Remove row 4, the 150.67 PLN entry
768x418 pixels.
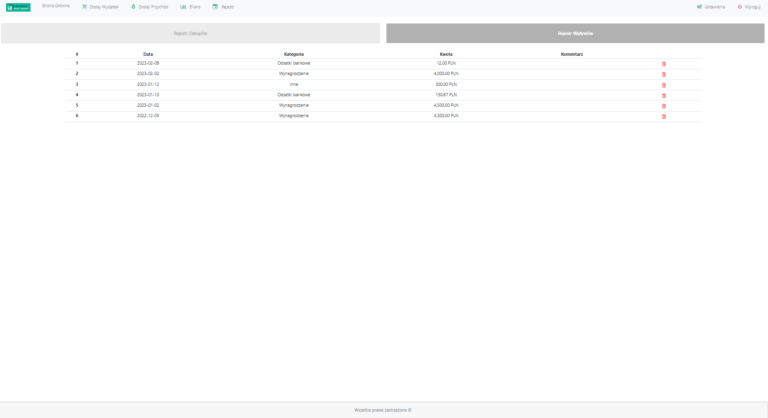(x=664, y=95)
